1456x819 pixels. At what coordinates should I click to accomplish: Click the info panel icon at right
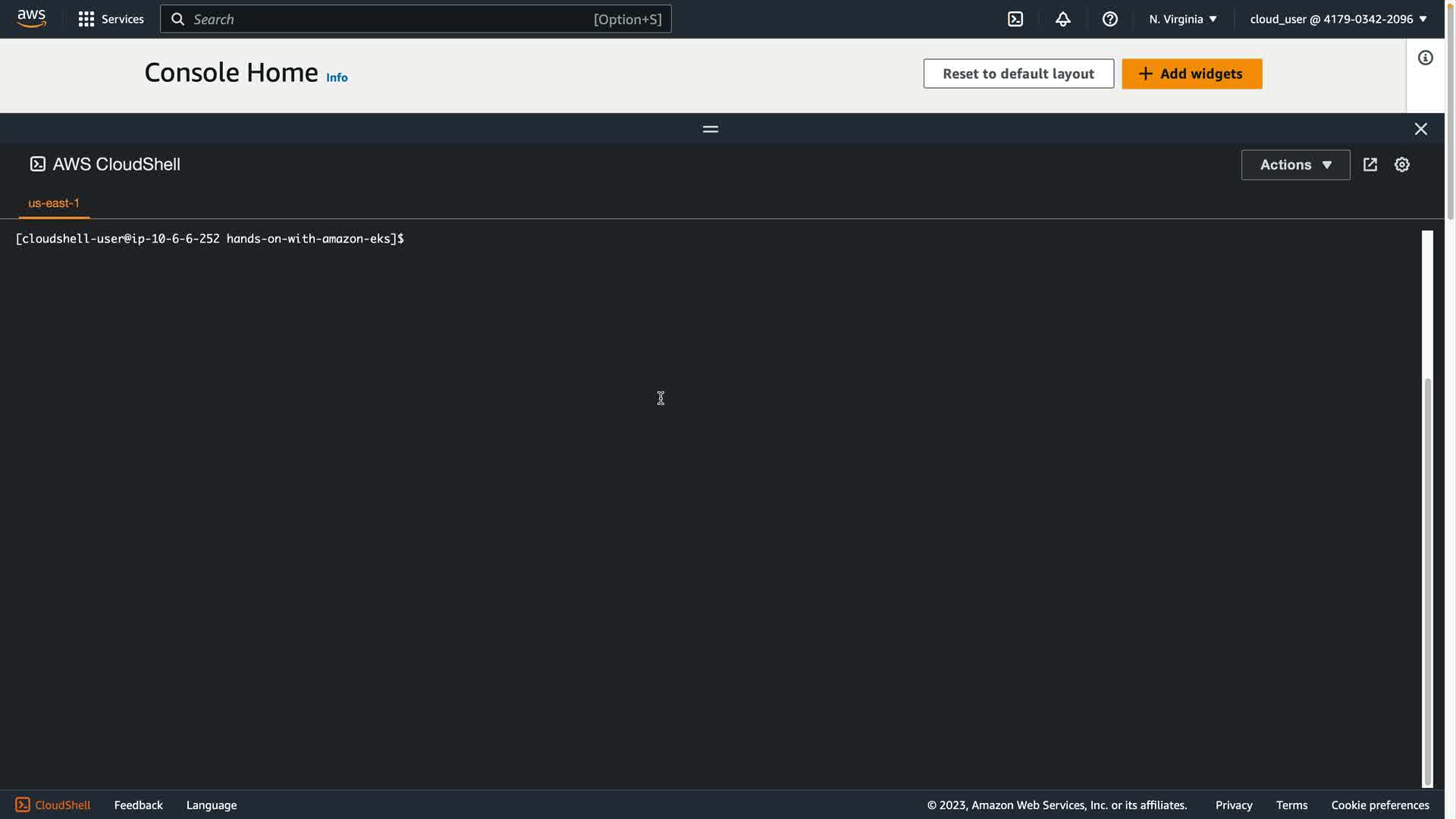pos(1425,58)
